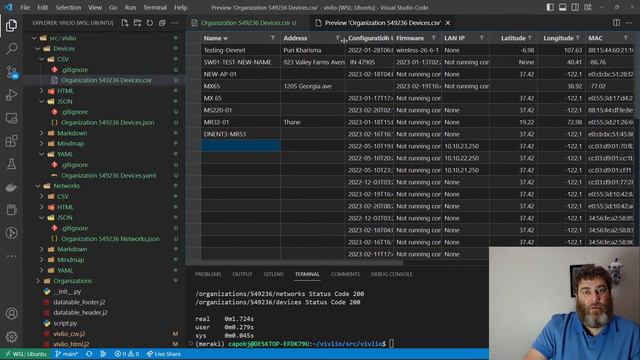Collapse the YAML folder under Devices

pos(42,154)
